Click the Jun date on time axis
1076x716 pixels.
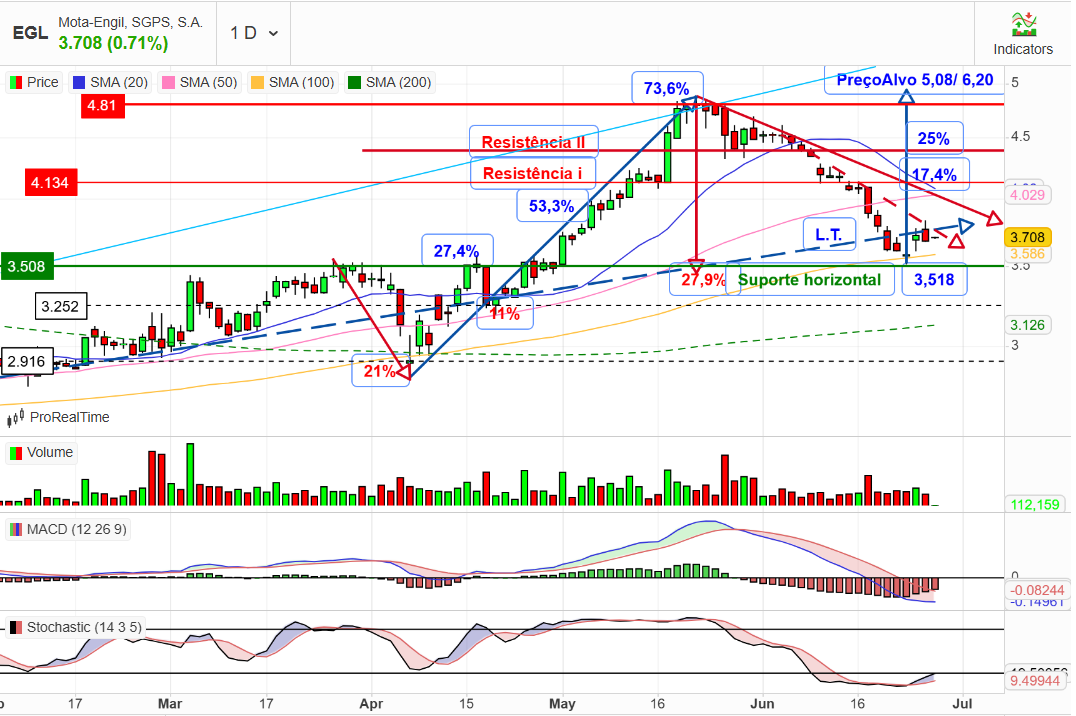762,704
